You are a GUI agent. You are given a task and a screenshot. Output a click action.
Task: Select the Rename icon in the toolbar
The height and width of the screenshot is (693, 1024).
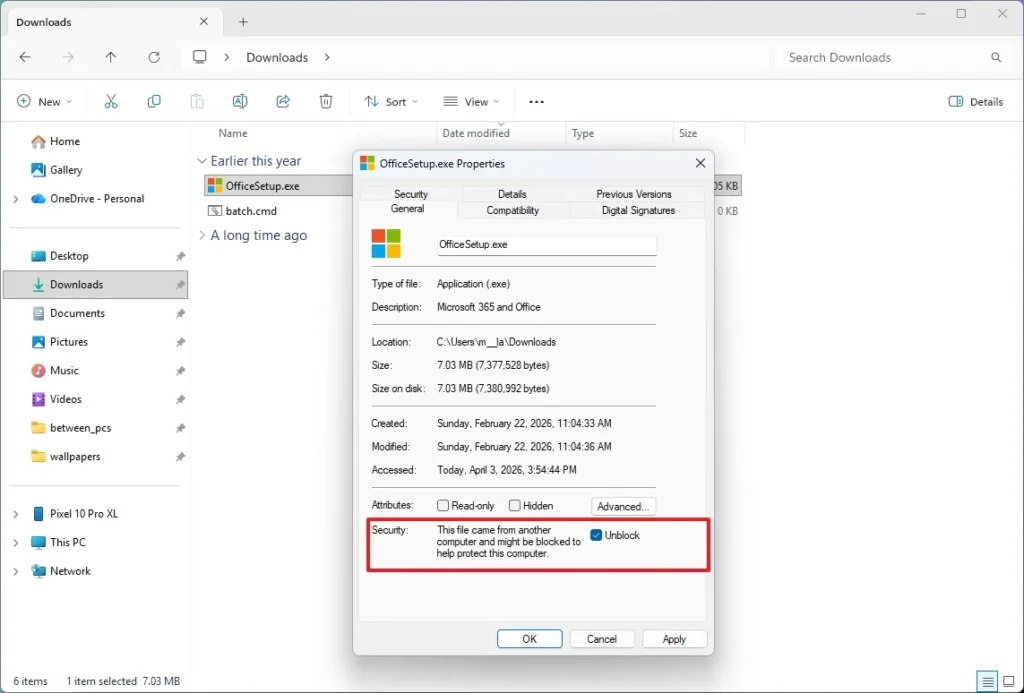pos(240,101)
